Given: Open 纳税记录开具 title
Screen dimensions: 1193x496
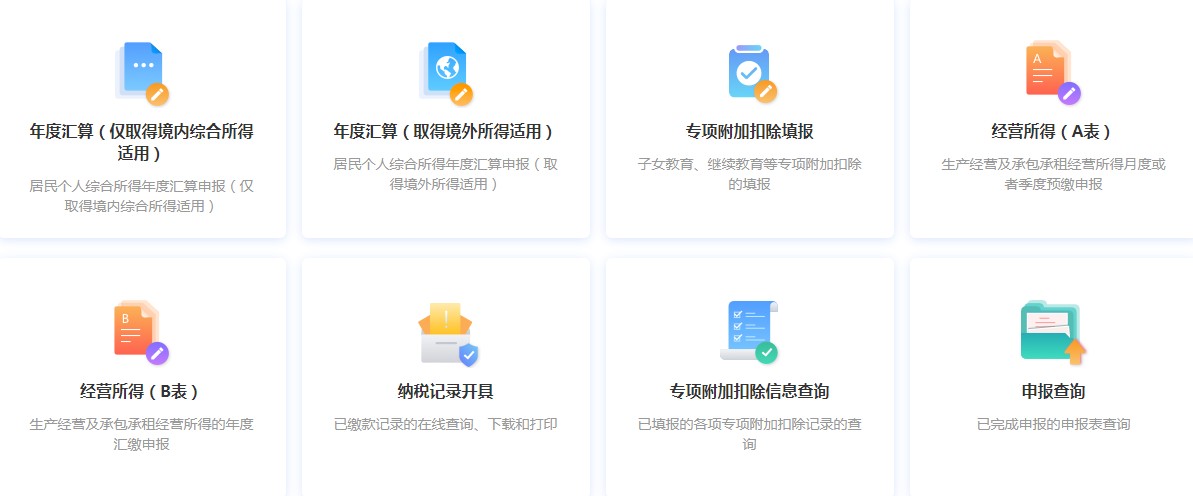Looking at the screenshot, I should (x=446, y=392).
